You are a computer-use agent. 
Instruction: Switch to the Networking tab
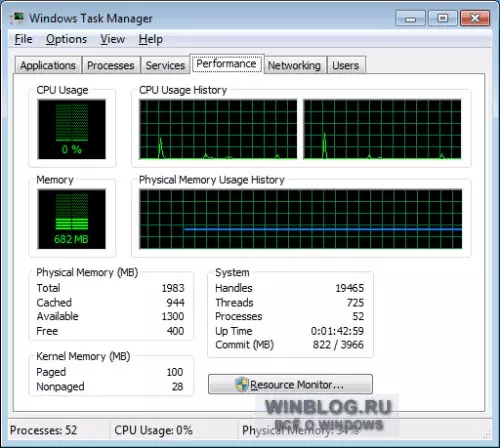click(294, 65)
